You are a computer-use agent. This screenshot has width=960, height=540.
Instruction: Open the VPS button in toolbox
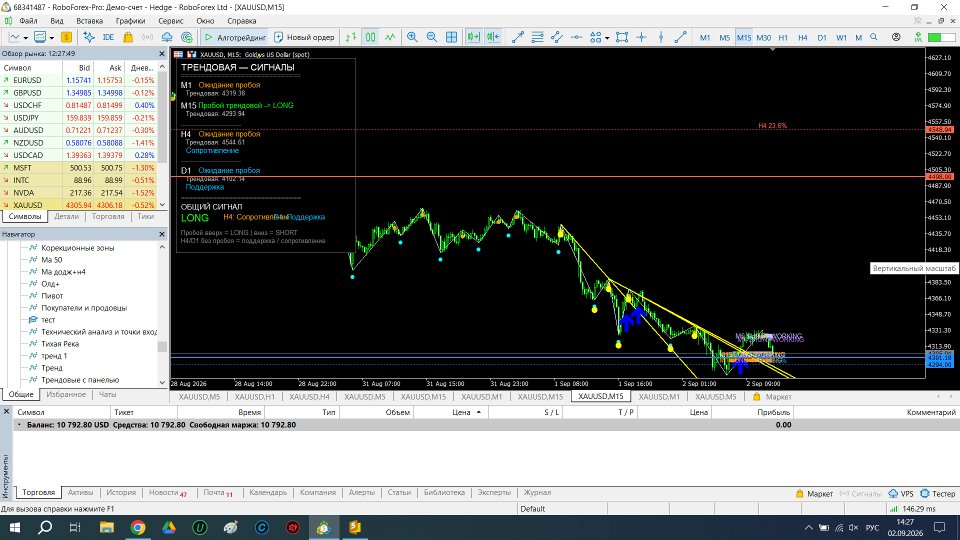(x=901, y=493)
